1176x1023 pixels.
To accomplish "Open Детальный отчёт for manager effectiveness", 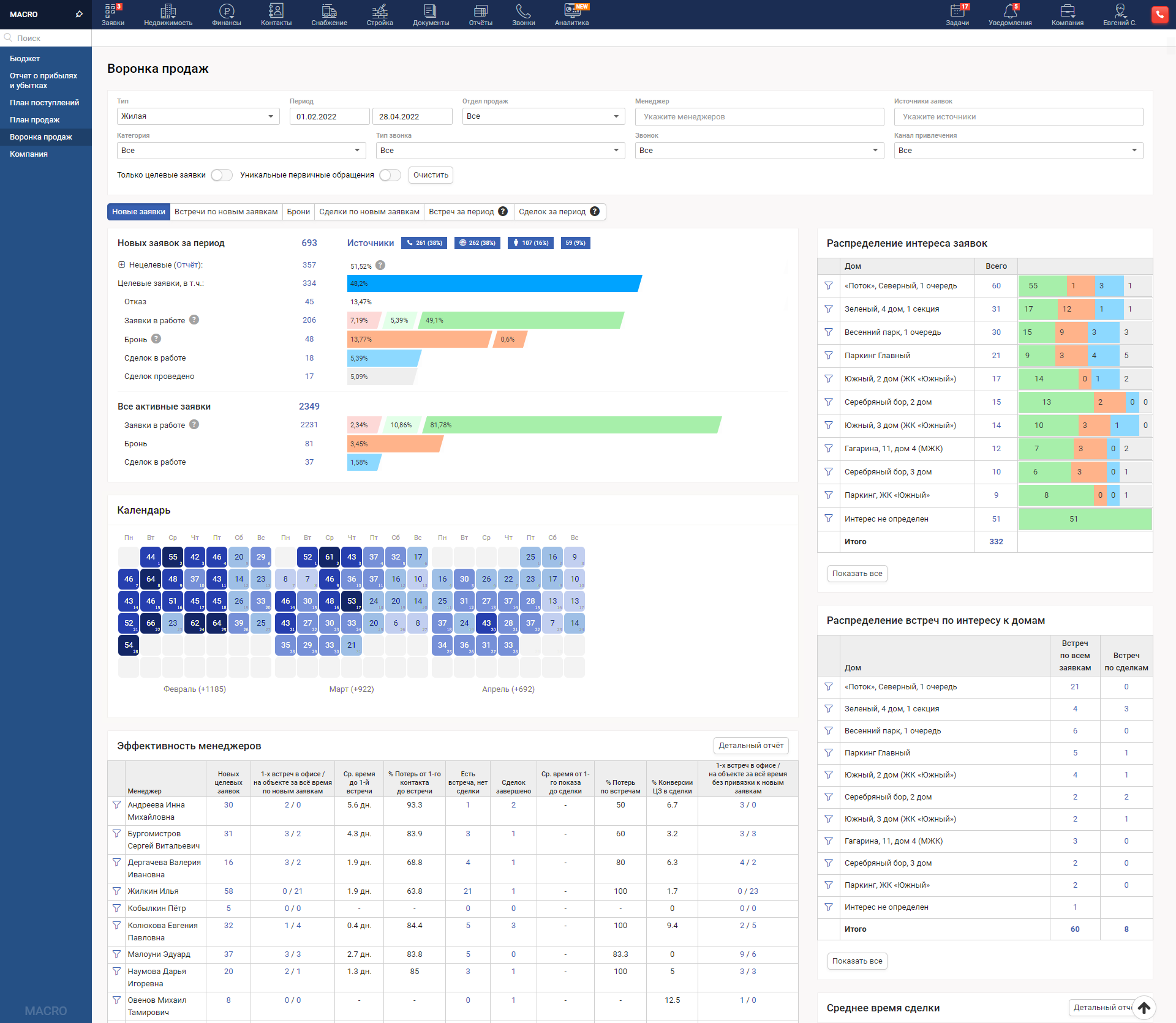I will tap(750, 746).
